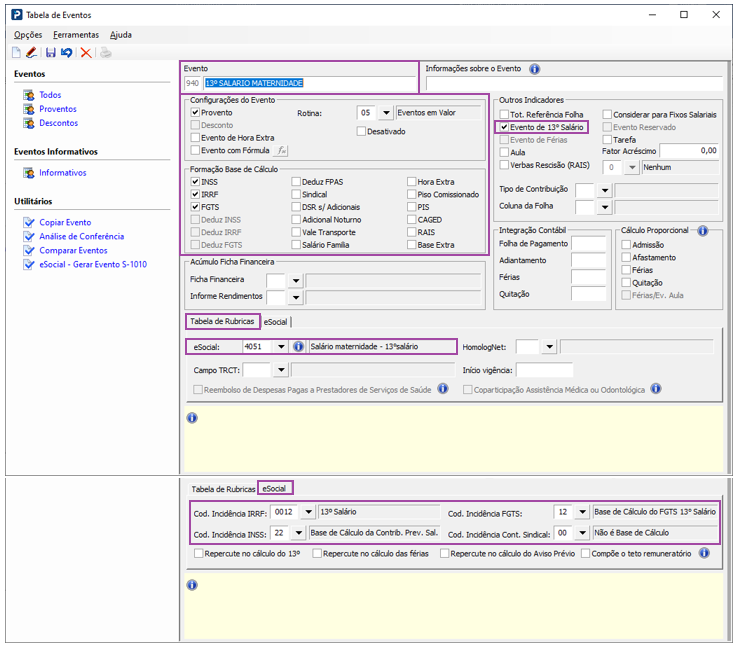Click the New event toolbar icon
Image resolution: width=741 pixels, height=647 pixels.
[x=17, y=52]
